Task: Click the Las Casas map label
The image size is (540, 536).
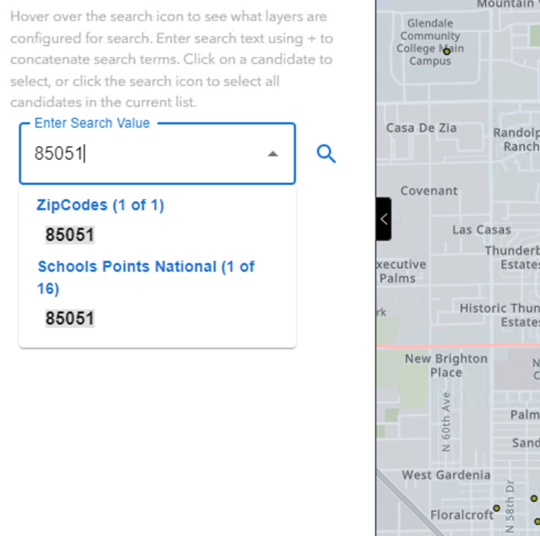Action: (x=481, y=230)
